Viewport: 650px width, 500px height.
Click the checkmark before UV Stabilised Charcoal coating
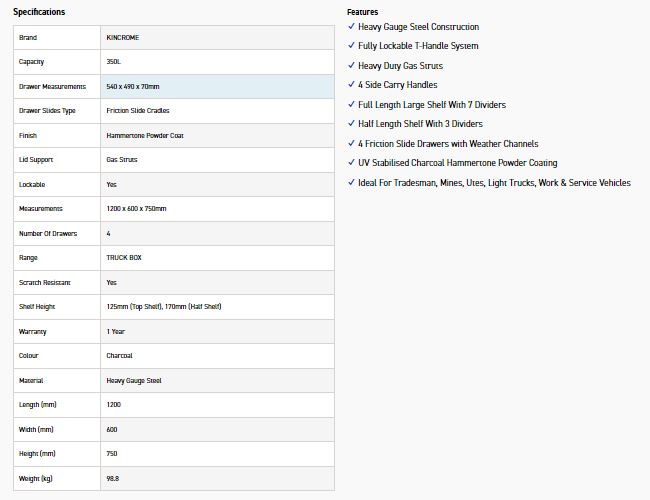[351, 163]
